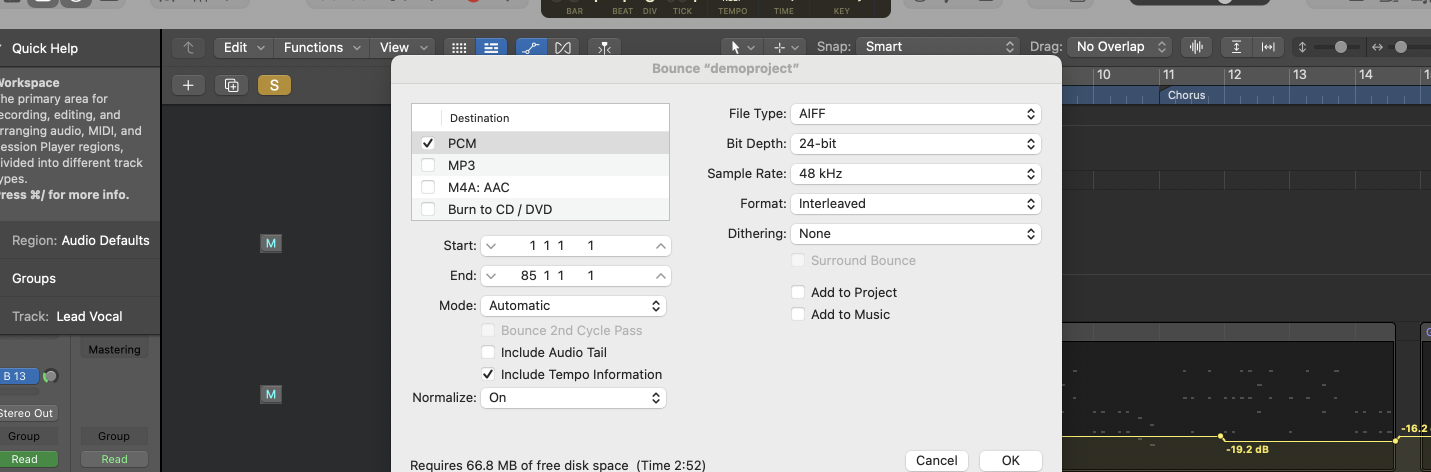
Task: Enable the Add to Project checkbox
Action: point(798,292)
